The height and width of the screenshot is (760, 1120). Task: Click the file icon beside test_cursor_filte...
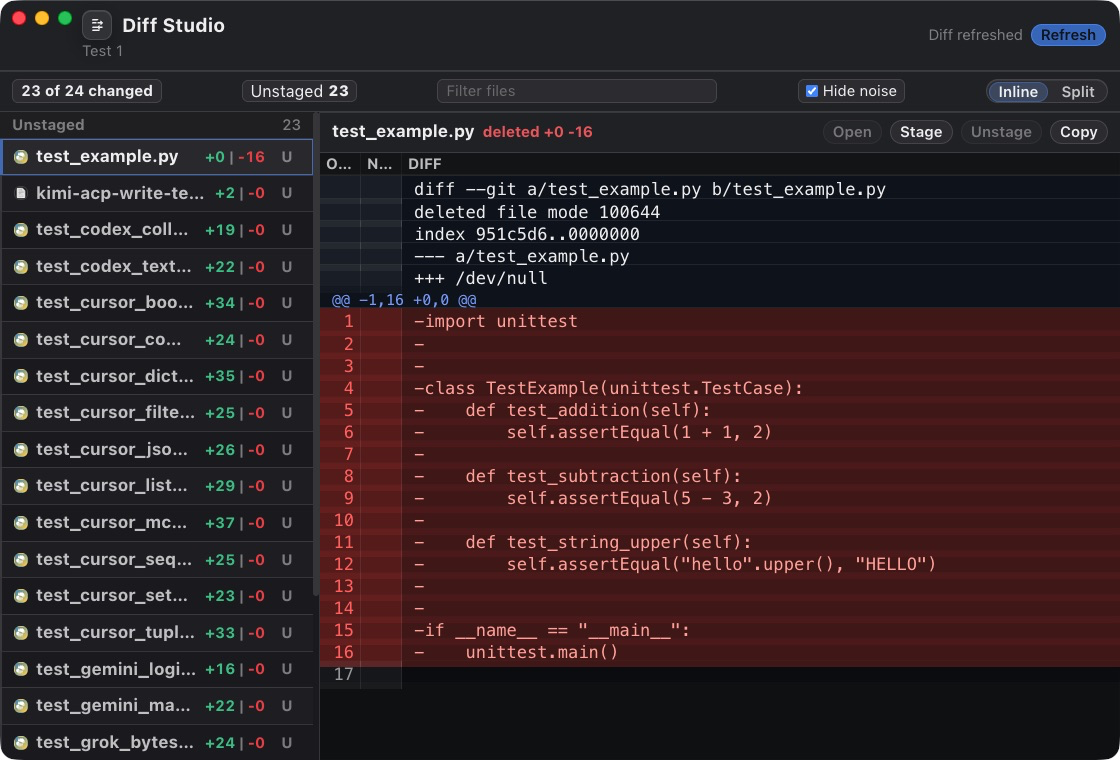pyautogui.click(x=21, y=413)
